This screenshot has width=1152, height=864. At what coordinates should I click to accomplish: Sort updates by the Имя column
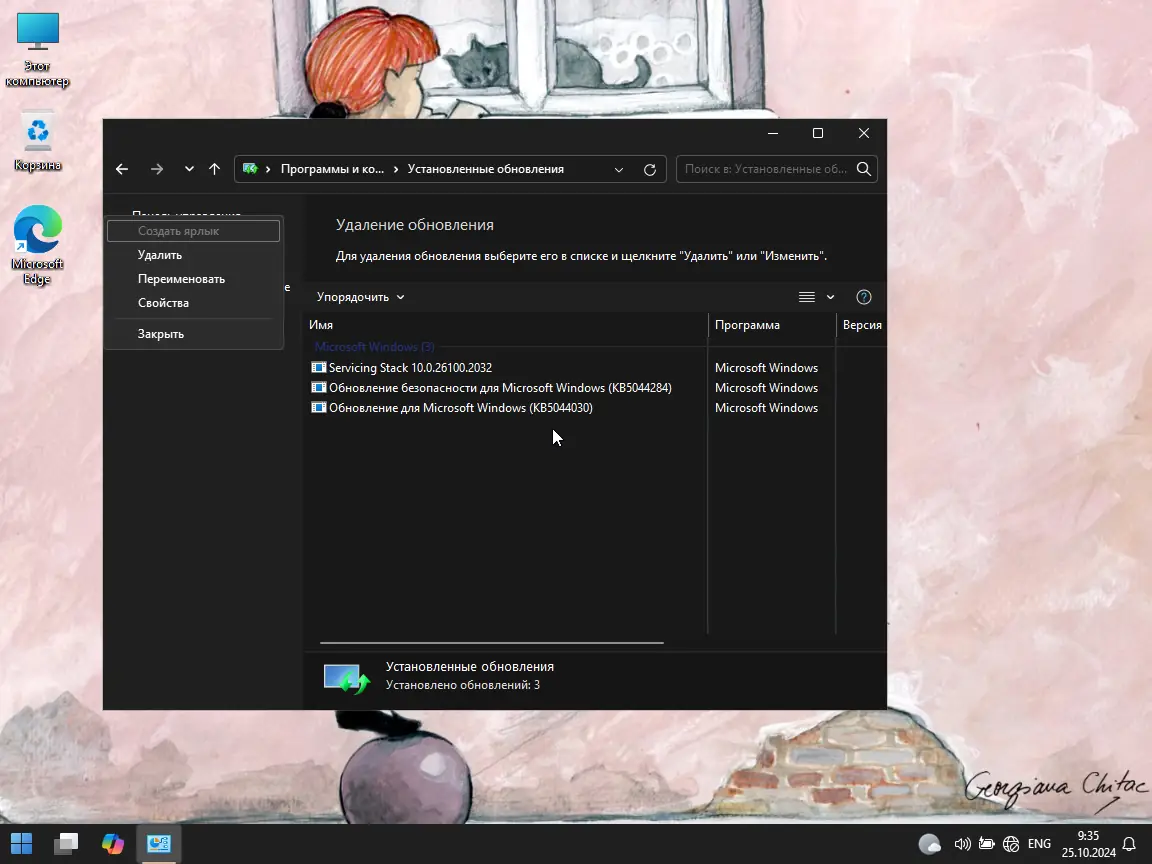[x=322, y=324]
